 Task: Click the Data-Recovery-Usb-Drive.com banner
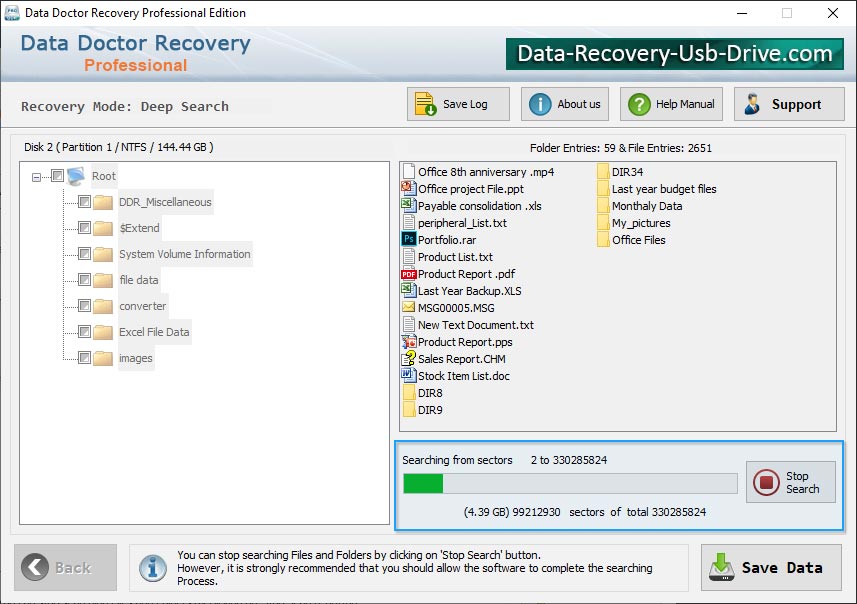click(x=674, y=54)
